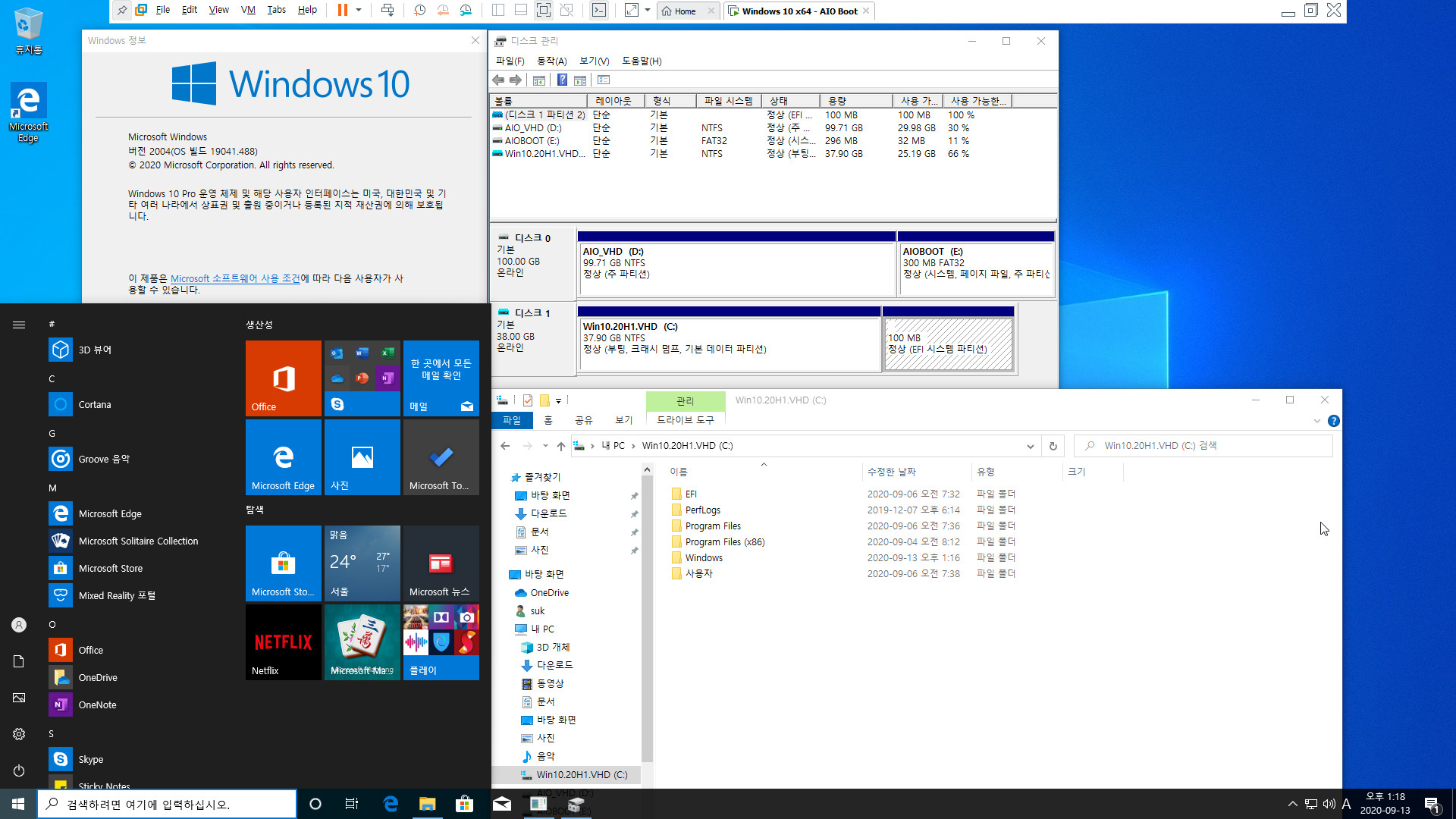This screenshot has width=1456, height=819.
Task: Open the 사진 tile in Start menu
Action: [362, 457]
